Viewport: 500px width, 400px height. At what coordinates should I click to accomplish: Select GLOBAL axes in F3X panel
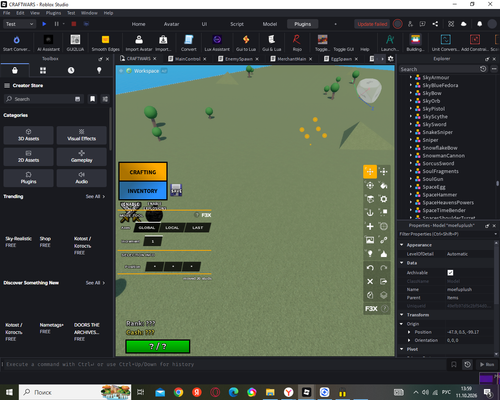pos(147,228)
